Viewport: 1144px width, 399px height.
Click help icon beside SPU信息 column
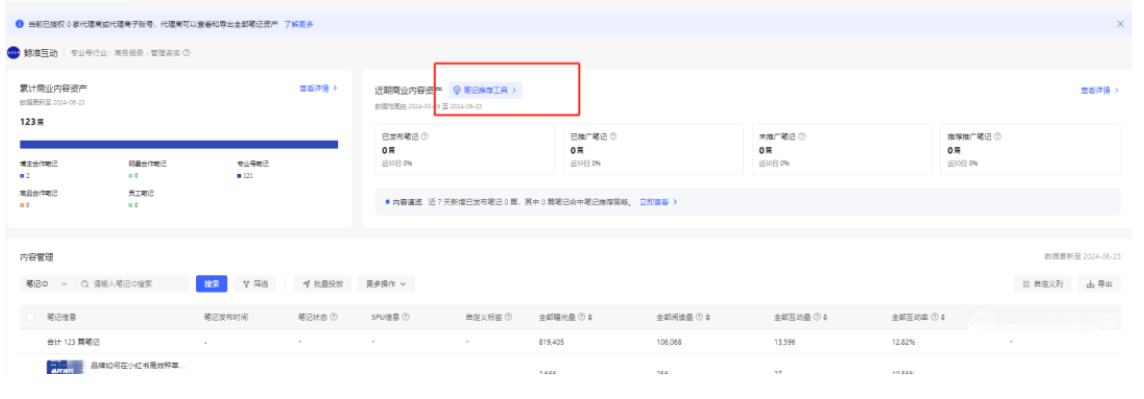click(405, 317)
